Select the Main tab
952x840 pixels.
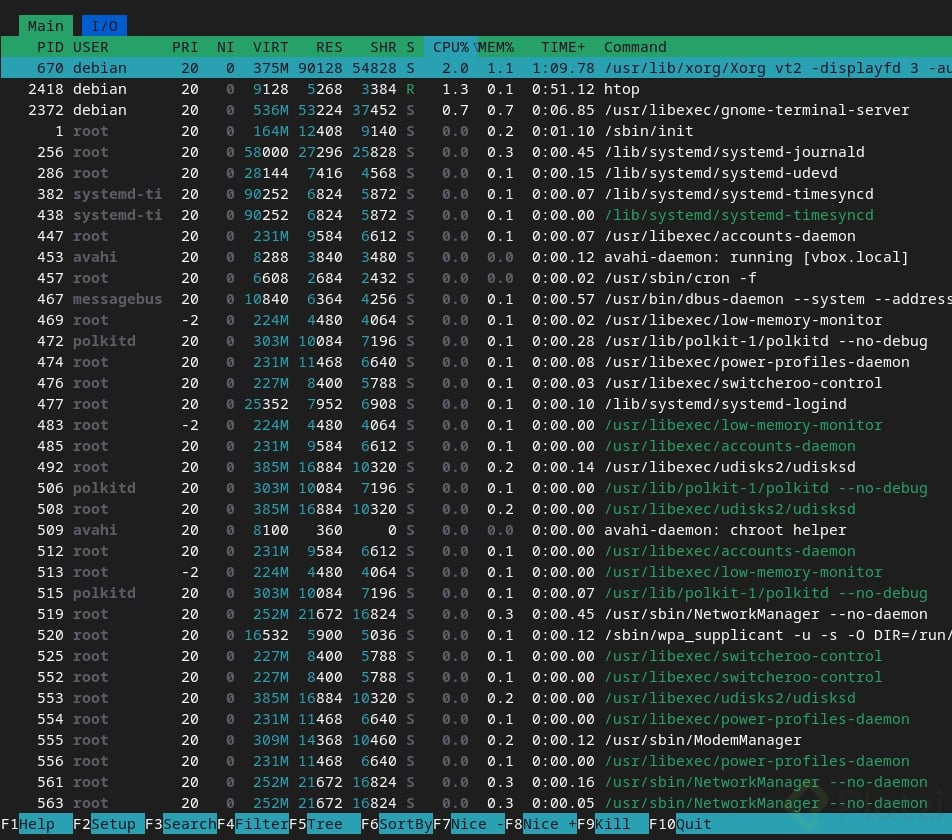pyautogui.click(x=46, y=25)
